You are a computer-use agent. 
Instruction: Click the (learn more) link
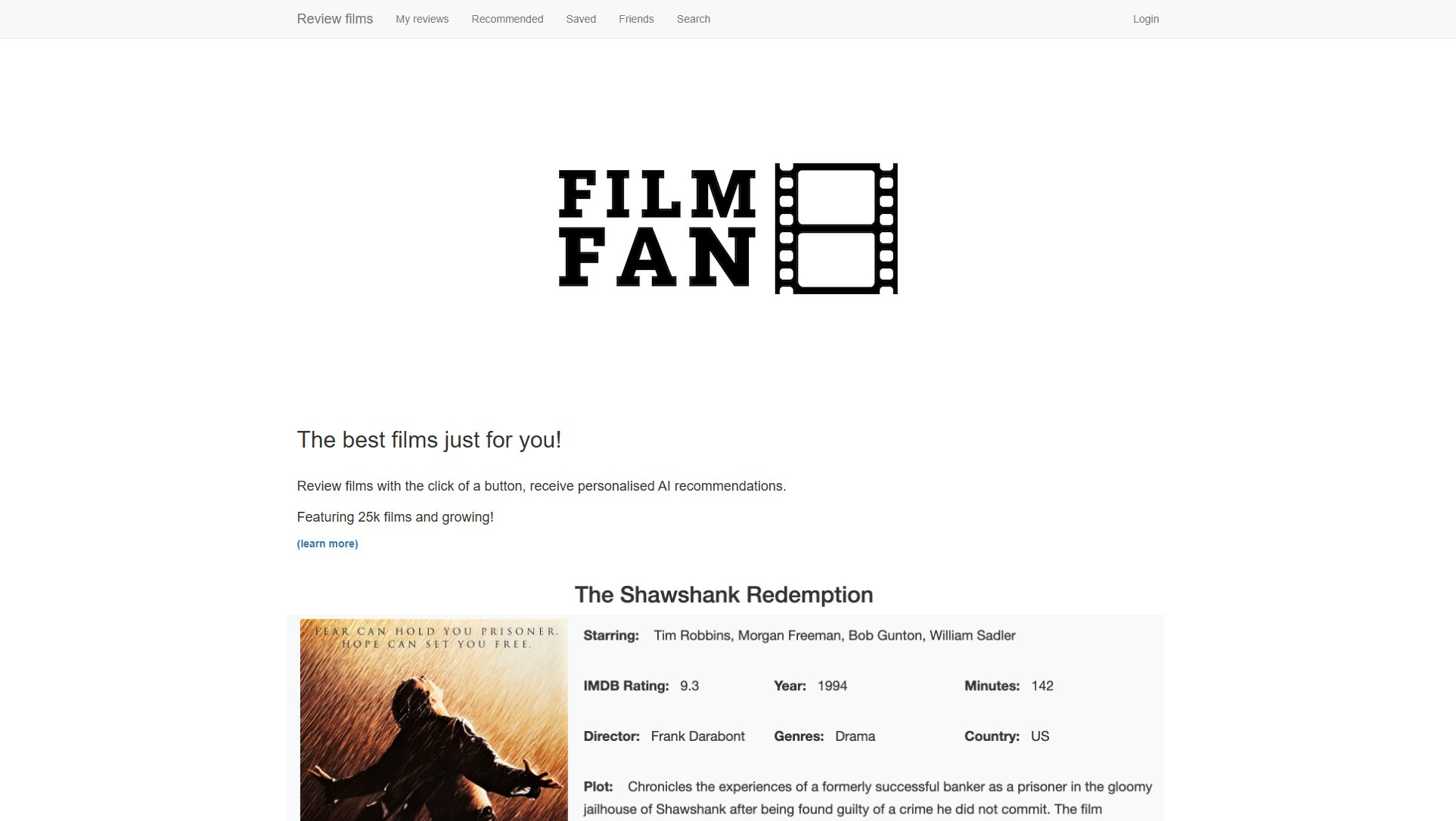[x=328, y=544]
